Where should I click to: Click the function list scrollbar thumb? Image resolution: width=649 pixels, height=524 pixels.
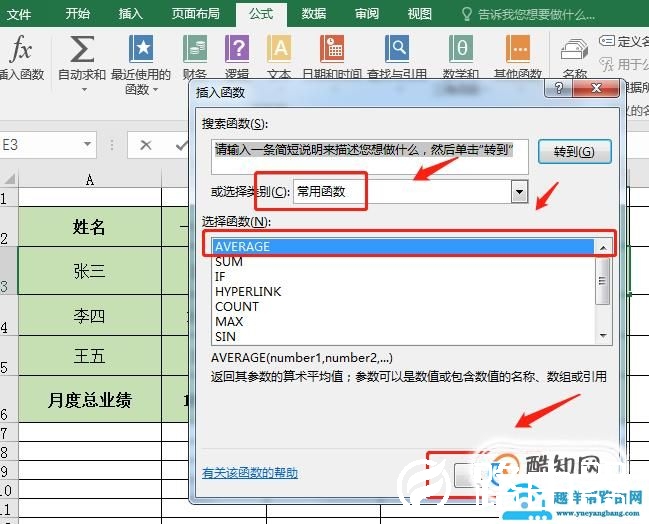(x=603, y=281)
